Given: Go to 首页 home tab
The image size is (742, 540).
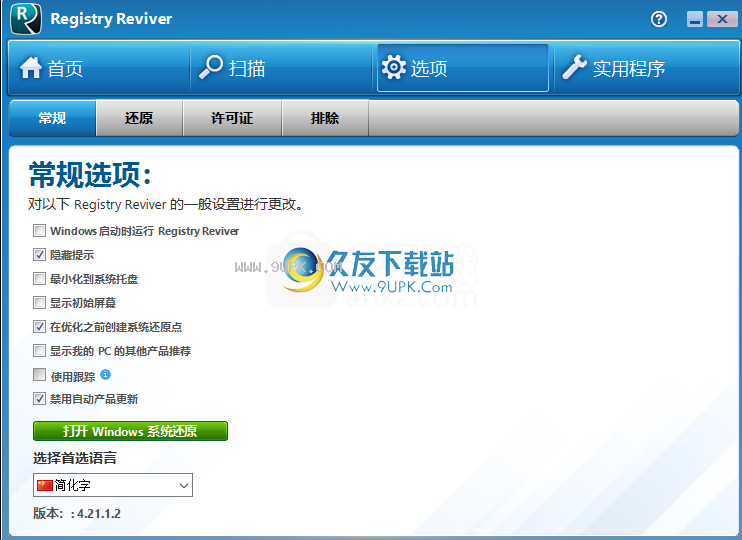Looking at the screenshot, I should 99,68.
